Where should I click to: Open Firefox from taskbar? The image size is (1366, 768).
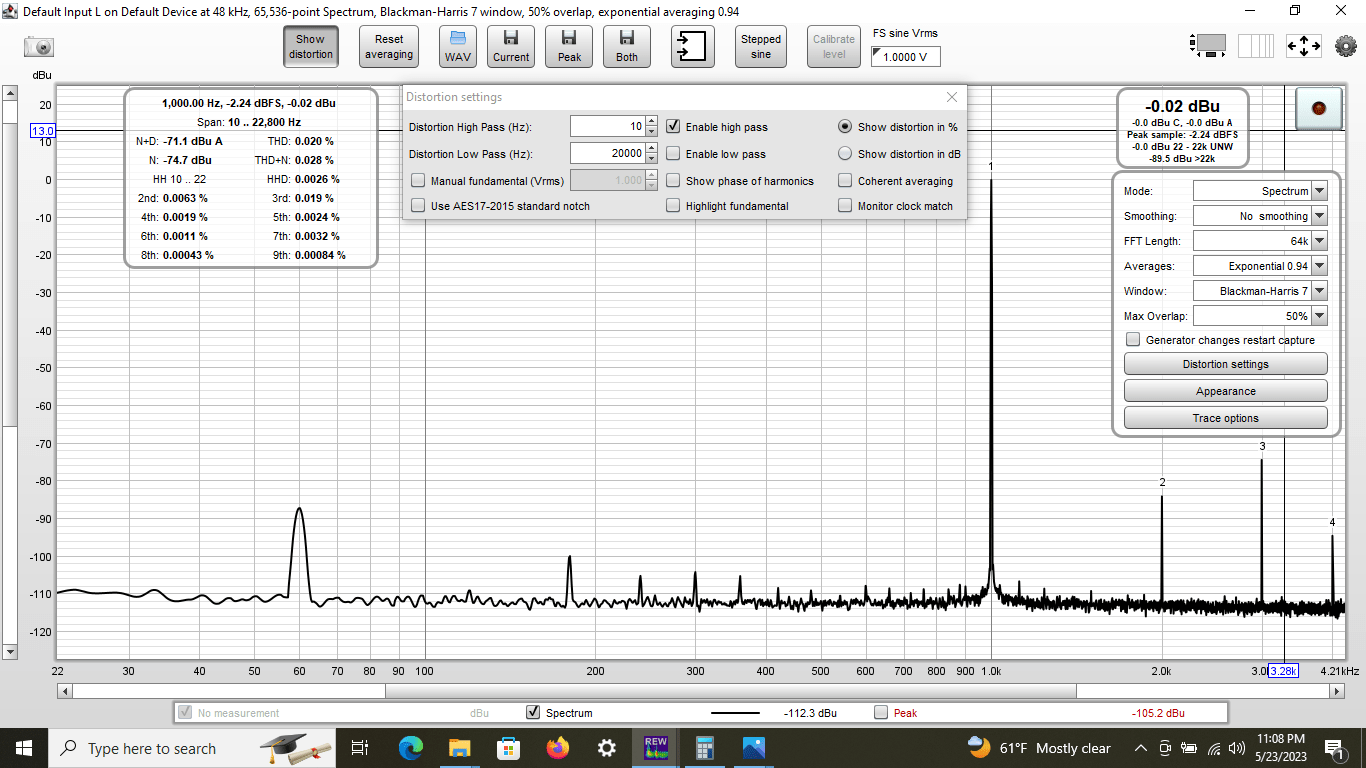pos(557,748)
